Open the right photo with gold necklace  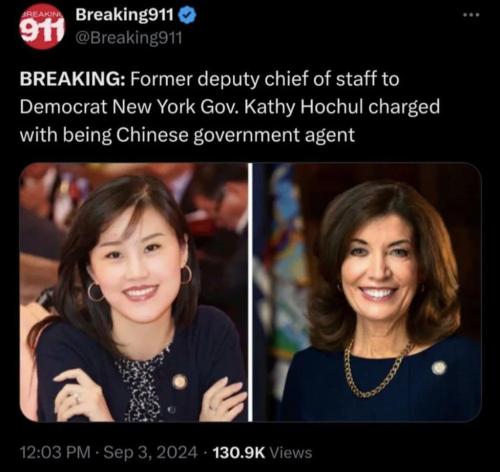point(367,292)
